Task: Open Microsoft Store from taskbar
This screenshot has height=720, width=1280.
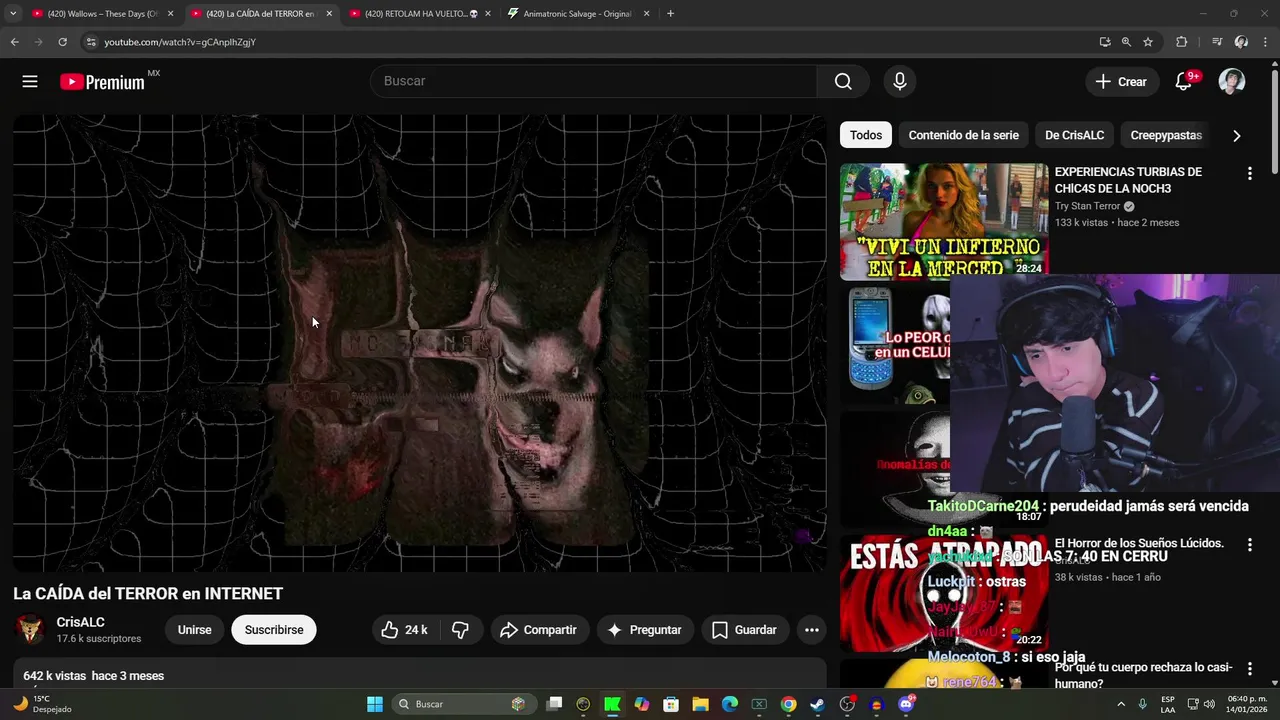Action: pos(671,704)
